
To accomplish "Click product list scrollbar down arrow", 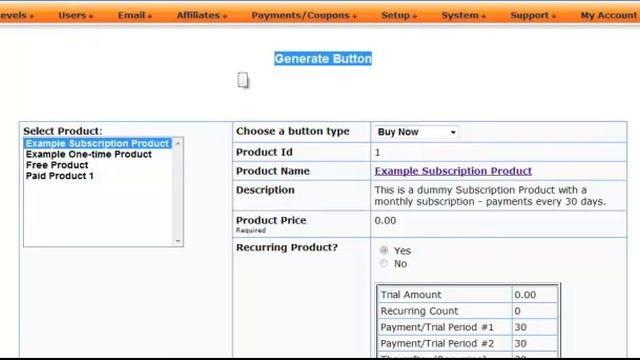I will tap(178, 241).
